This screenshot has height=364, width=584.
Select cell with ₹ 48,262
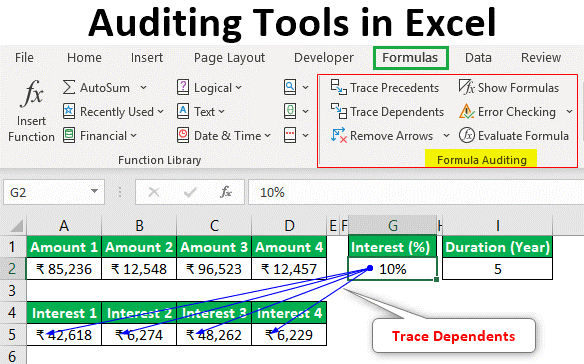point(214,335)
